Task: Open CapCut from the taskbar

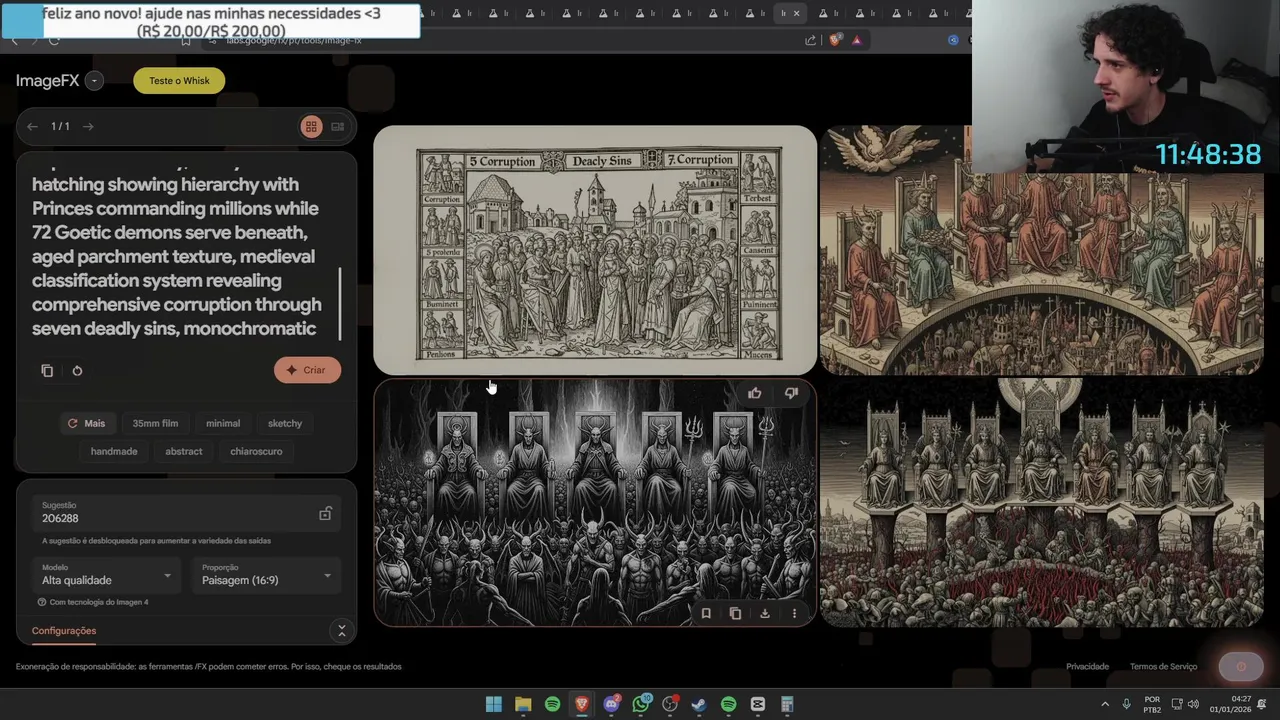Action: pos(758,704)
